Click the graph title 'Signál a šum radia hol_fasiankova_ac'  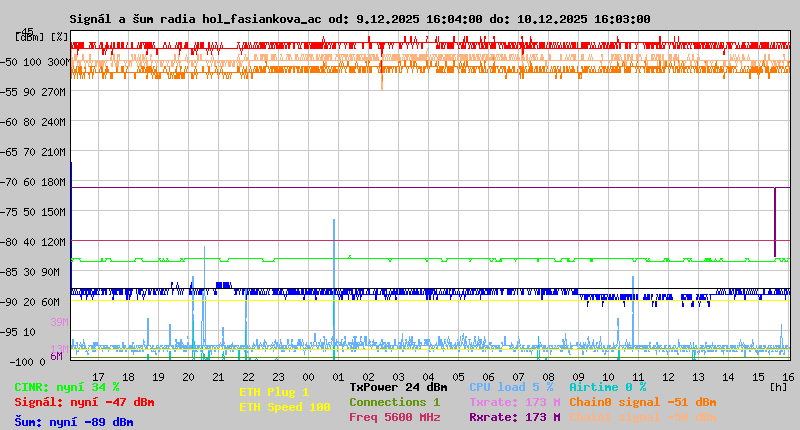point(195,19)
